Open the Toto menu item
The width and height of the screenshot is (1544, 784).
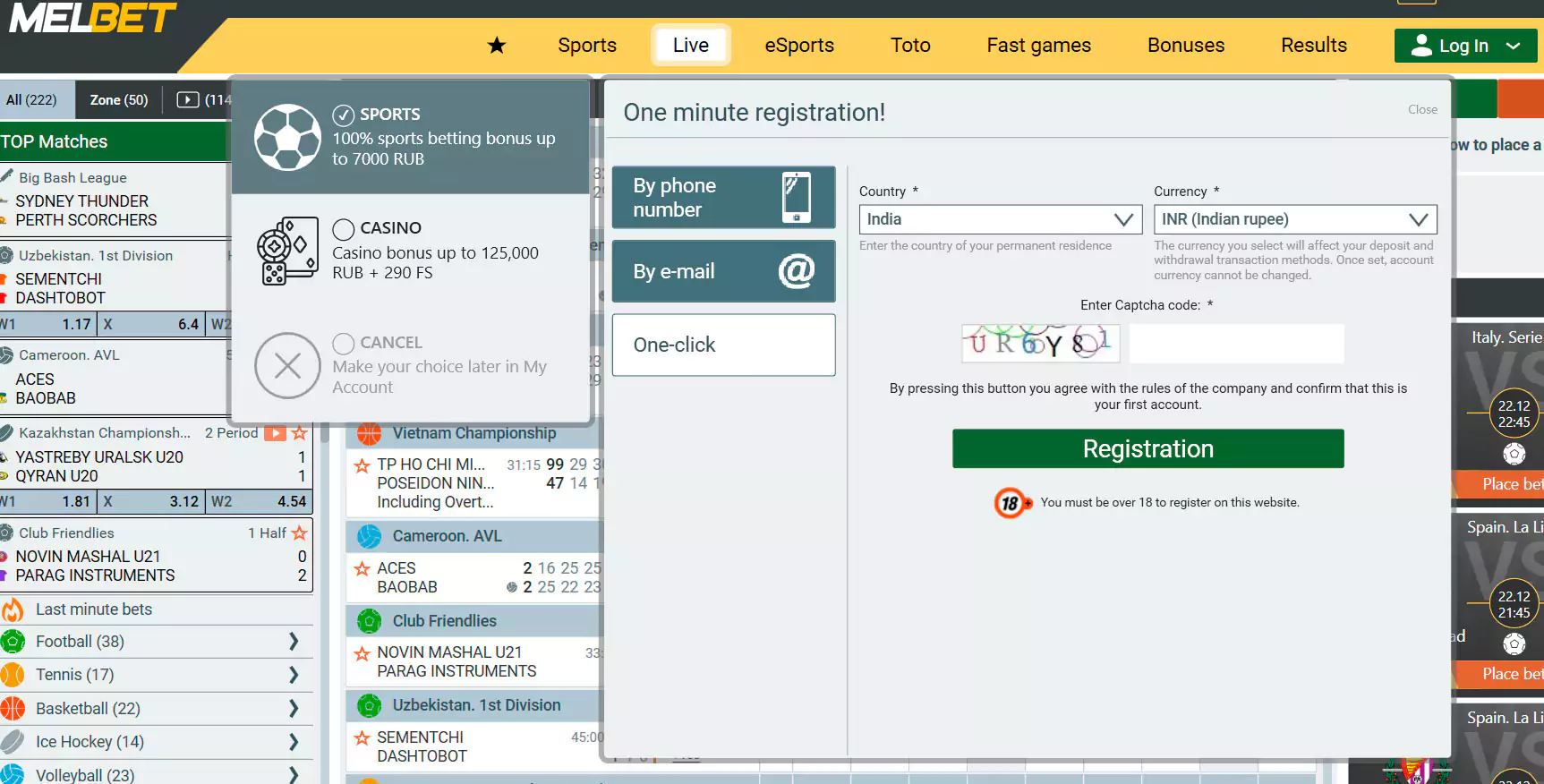coord(910,45)
